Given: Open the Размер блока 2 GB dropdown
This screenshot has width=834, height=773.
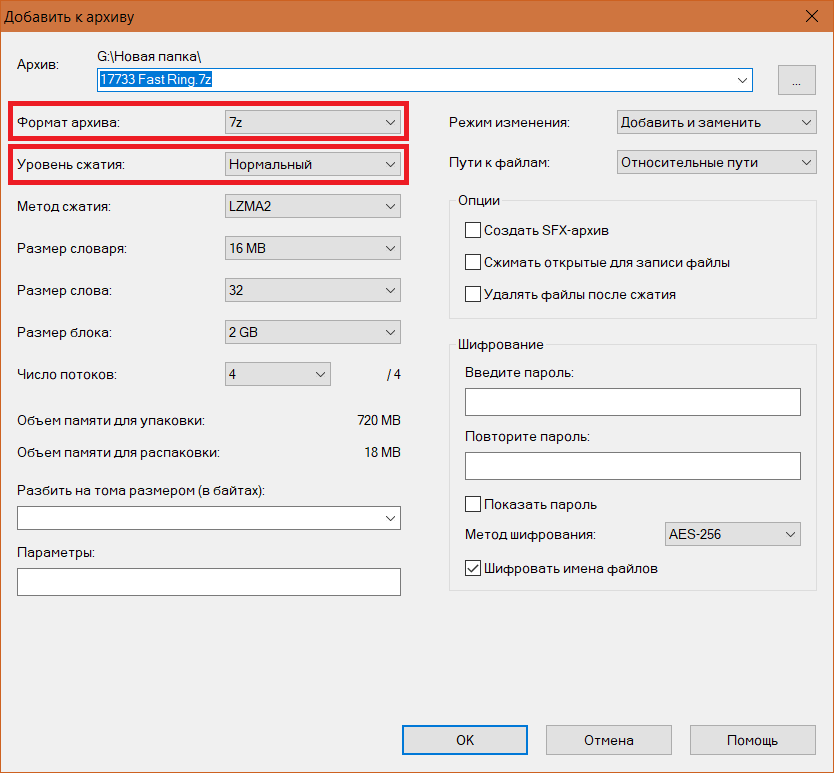Looking at the screenshot, I should tap(313, 333).
